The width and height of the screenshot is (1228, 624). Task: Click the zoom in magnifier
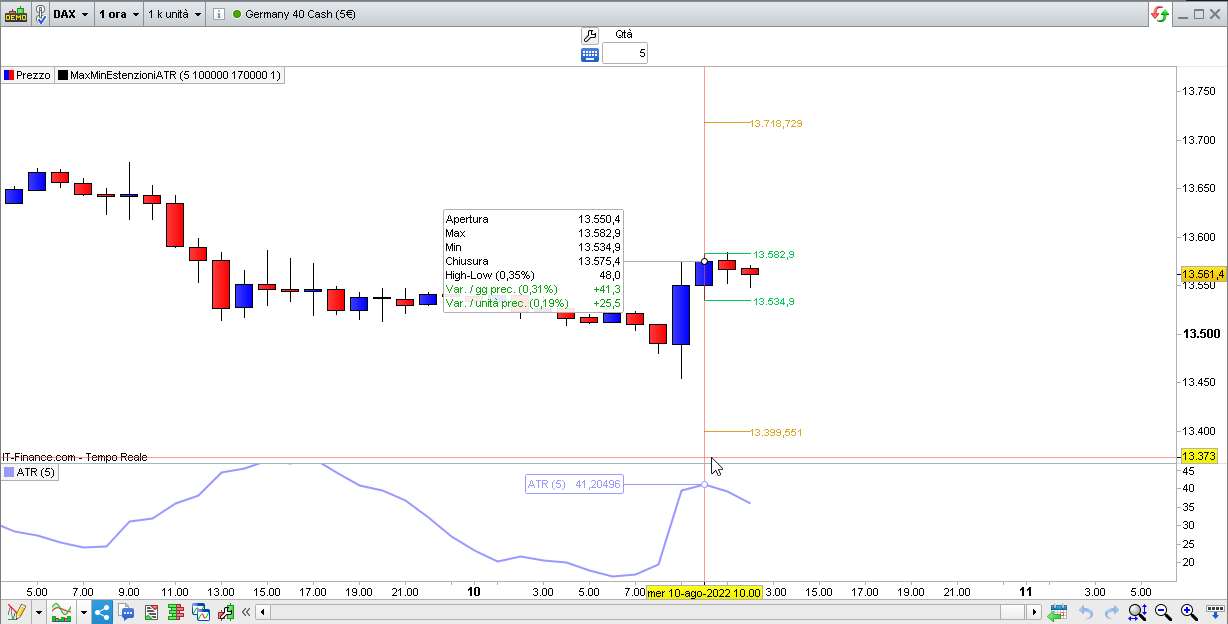(1189, 612)
